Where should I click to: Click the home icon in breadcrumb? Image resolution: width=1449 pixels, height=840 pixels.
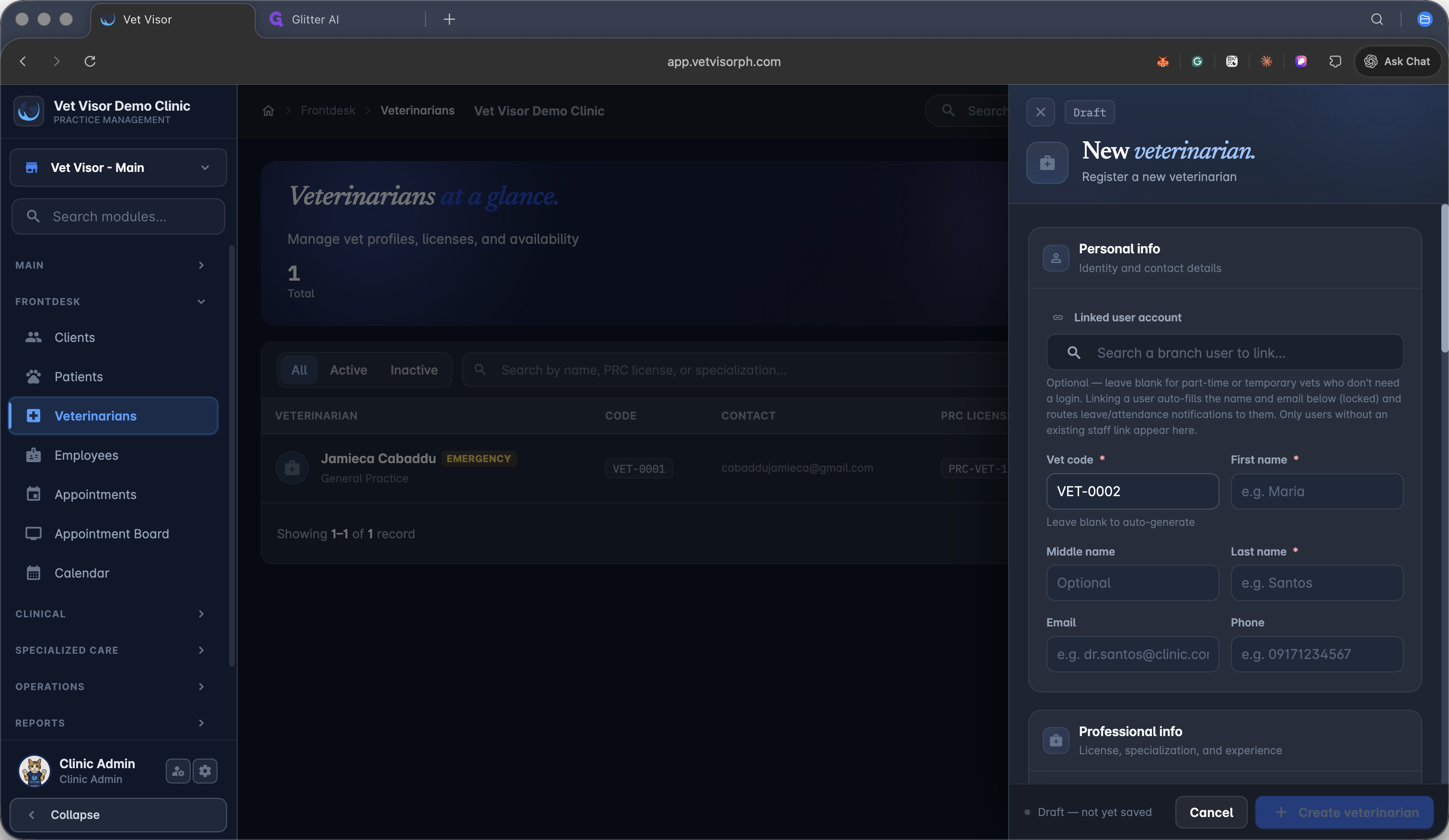click(x=268, y=111)
